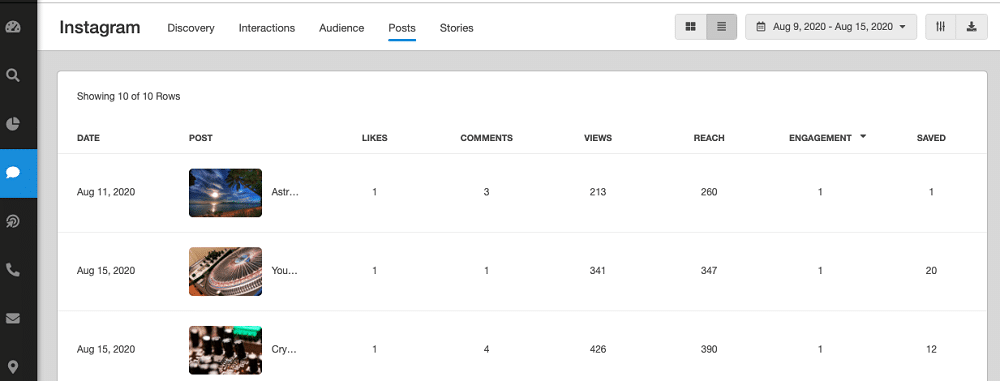Open the pie chart reports sidebar icon

coord(13,124)
